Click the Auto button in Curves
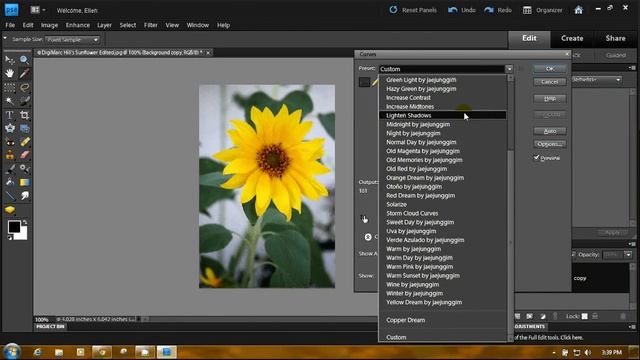This screenshot has height=360, width=640. click(549, 131)
